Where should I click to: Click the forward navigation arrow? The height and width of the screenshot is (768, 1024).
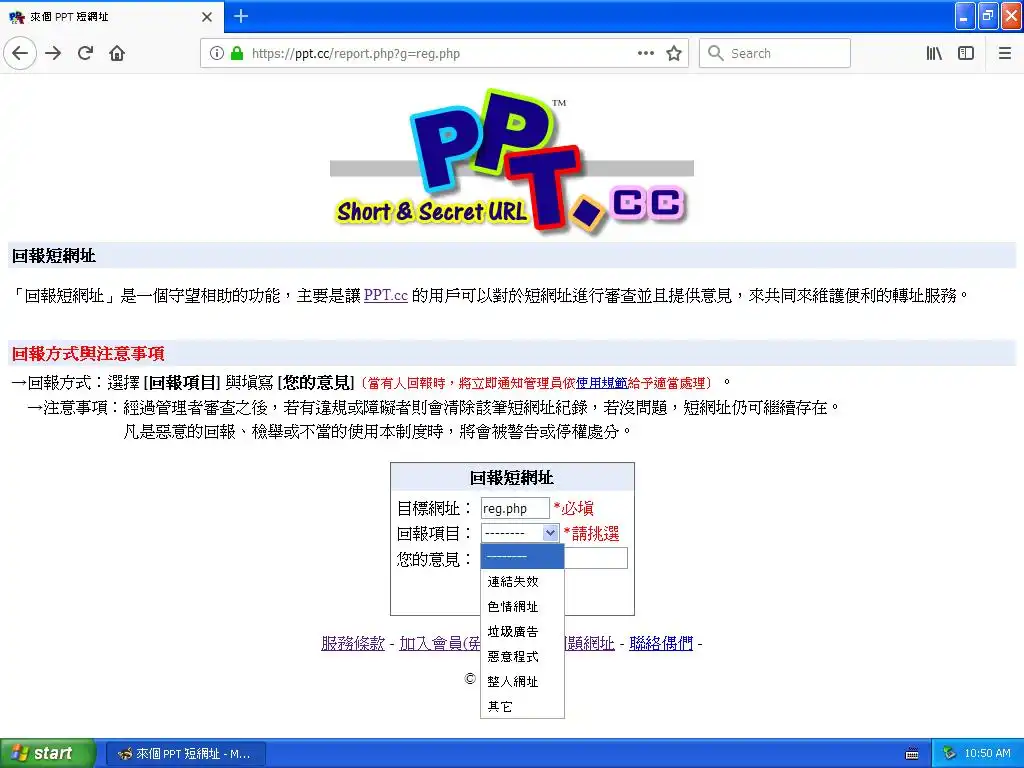(54, 53)
